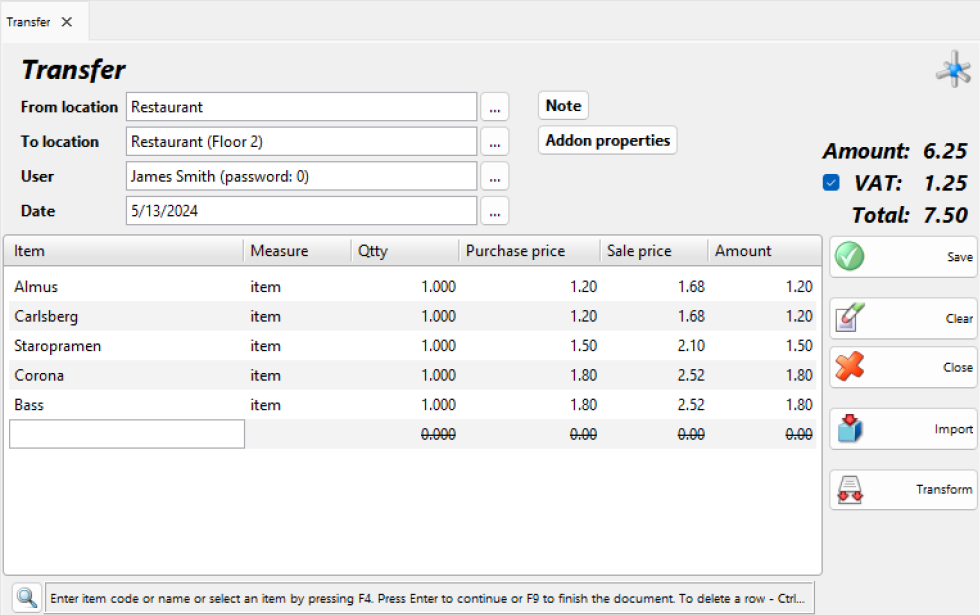This screenshot has width=980, height=615.
Task: Sort by the Qtty column header
Action: pyautogui.click(x=404, y=251)
